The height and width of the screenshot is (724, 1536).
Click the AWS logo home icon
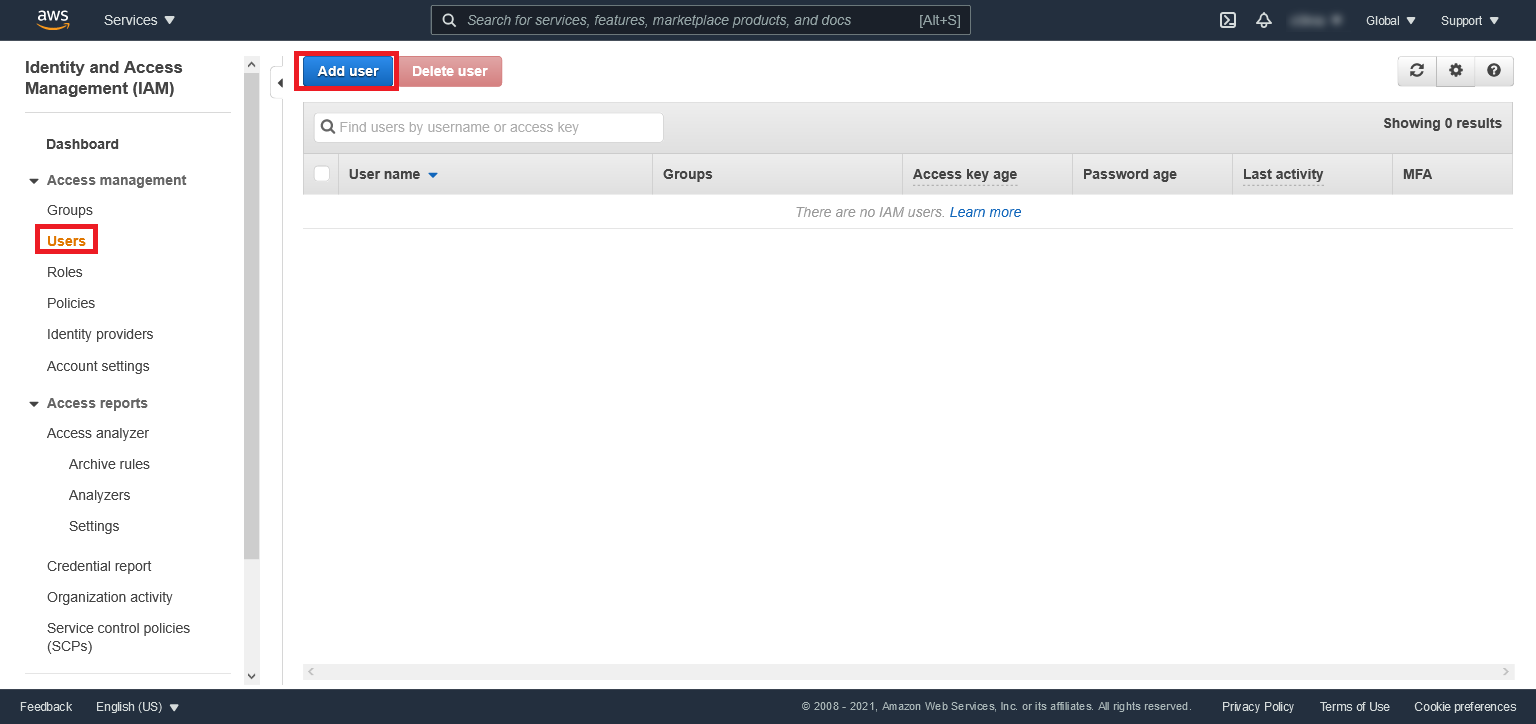[x=53, y=19]
